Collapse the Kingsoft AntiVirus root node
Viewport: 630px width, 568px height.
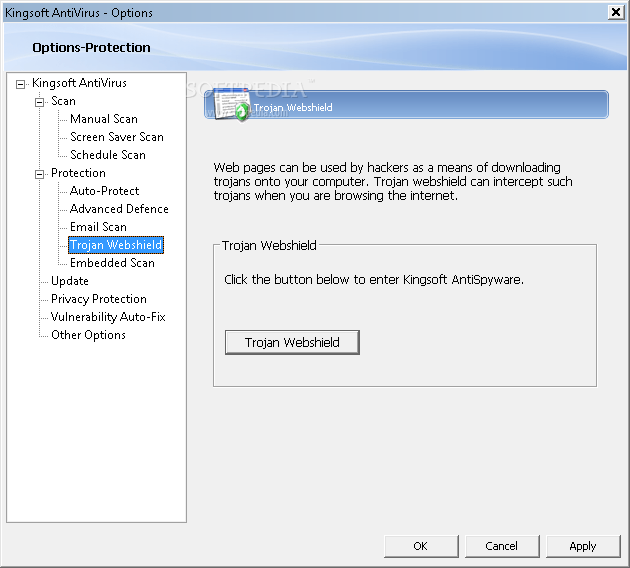[x=20, y=84]
